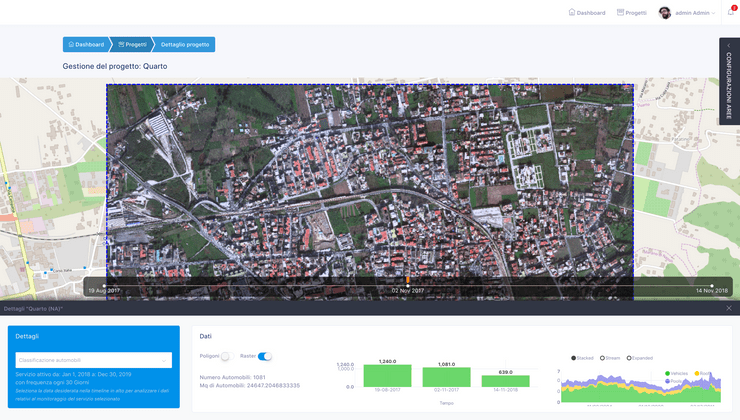
Task: Click the collapse chevron on Configurazioni Aree tab
Action: (729, 45)
